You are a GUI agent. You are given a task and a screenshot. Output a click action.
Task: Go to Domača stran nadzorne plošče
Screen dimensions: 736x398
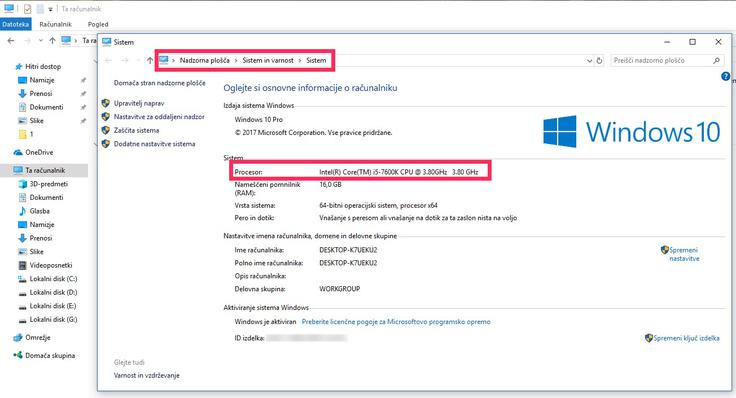coord(160,83)
